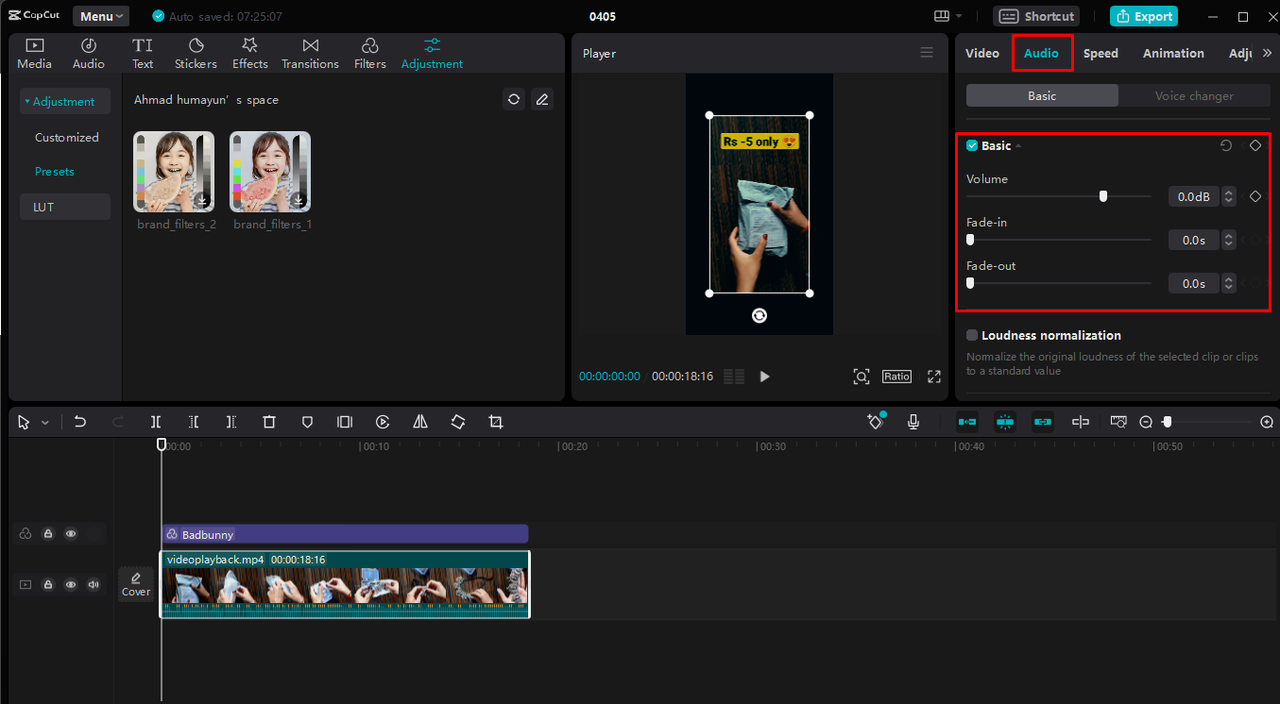Undo the last edit in timeline toolbar

tap(80, 422)
